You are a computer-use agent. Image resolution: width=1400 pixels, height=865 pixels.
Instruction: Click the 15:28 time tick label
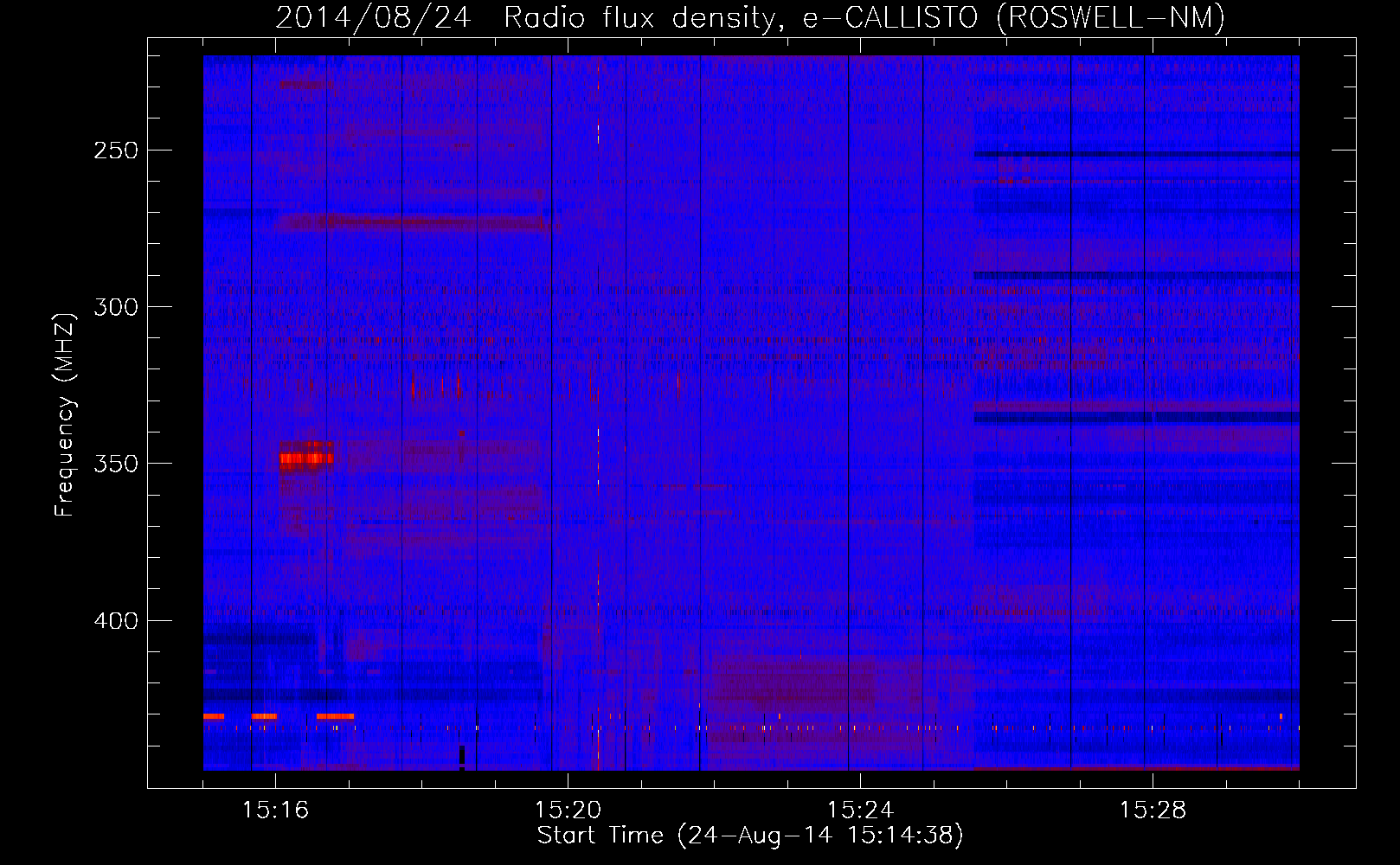1153,810
